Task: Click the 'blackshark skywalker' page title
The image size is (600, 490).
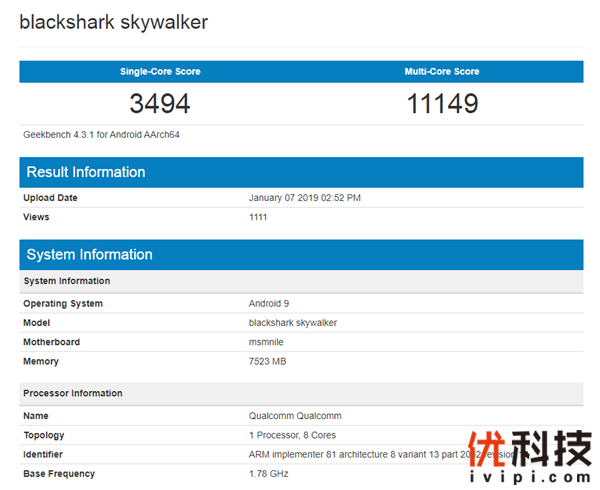Action: tap(114, 22)
